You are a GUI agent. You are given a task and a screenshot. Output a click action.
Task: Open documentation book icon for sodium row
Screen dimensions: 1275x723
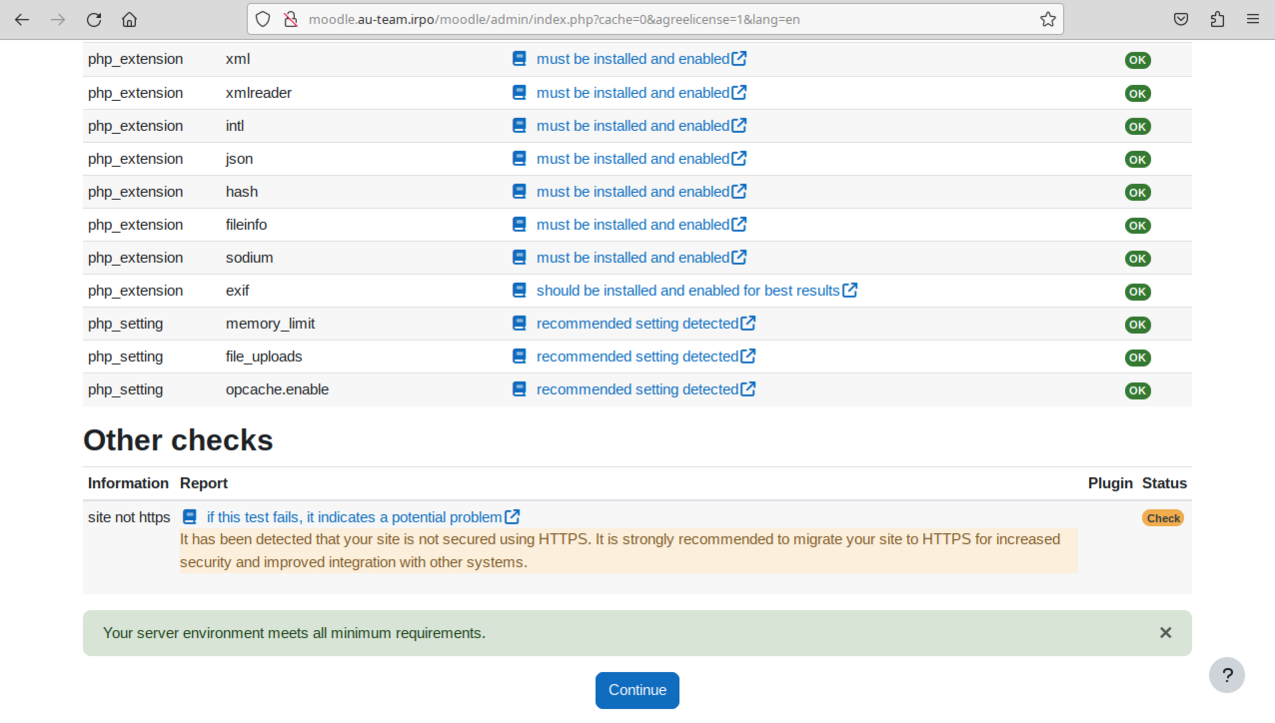[x=519, y=258]
